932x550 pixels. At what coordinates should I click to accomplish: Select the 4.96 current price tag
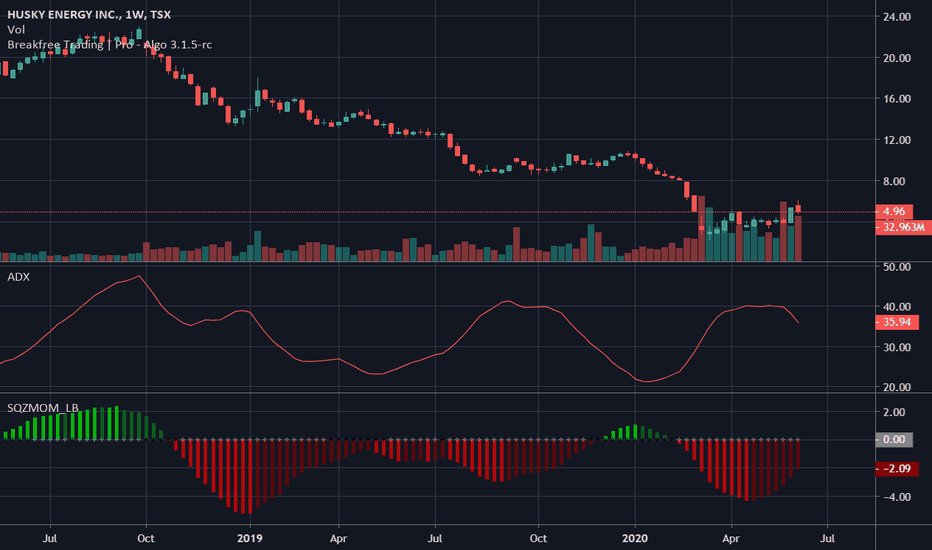tap(894, 211)
